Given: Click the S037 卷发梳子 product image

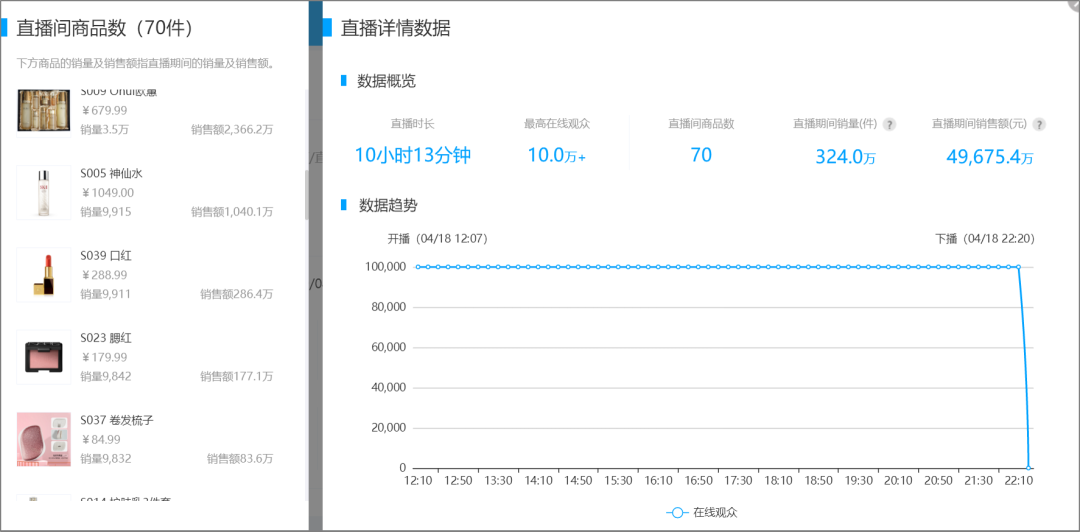Looking at the screenshot, I should 44,439.
